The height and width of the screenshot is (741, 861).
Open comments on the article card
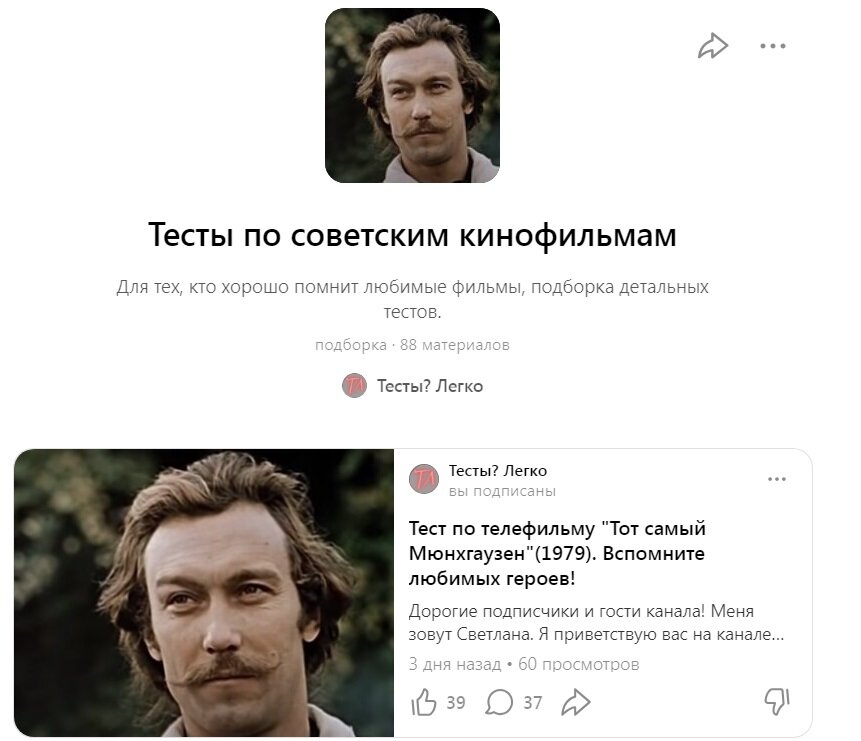[499, 702]
